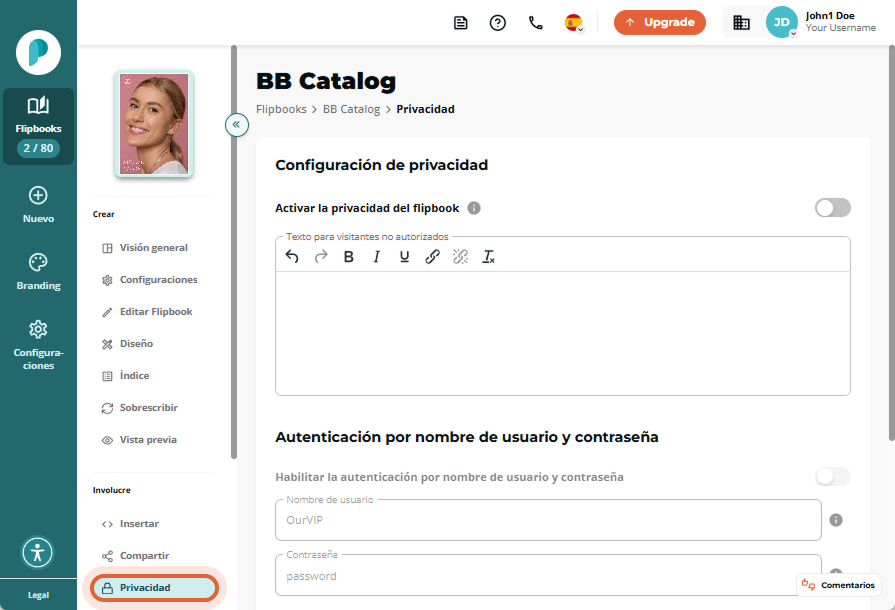Image resolution: width=895 pixels, height=610 pixels.
Task: Clear text formatting in the editor toolbar
Action: coord(488,257)
